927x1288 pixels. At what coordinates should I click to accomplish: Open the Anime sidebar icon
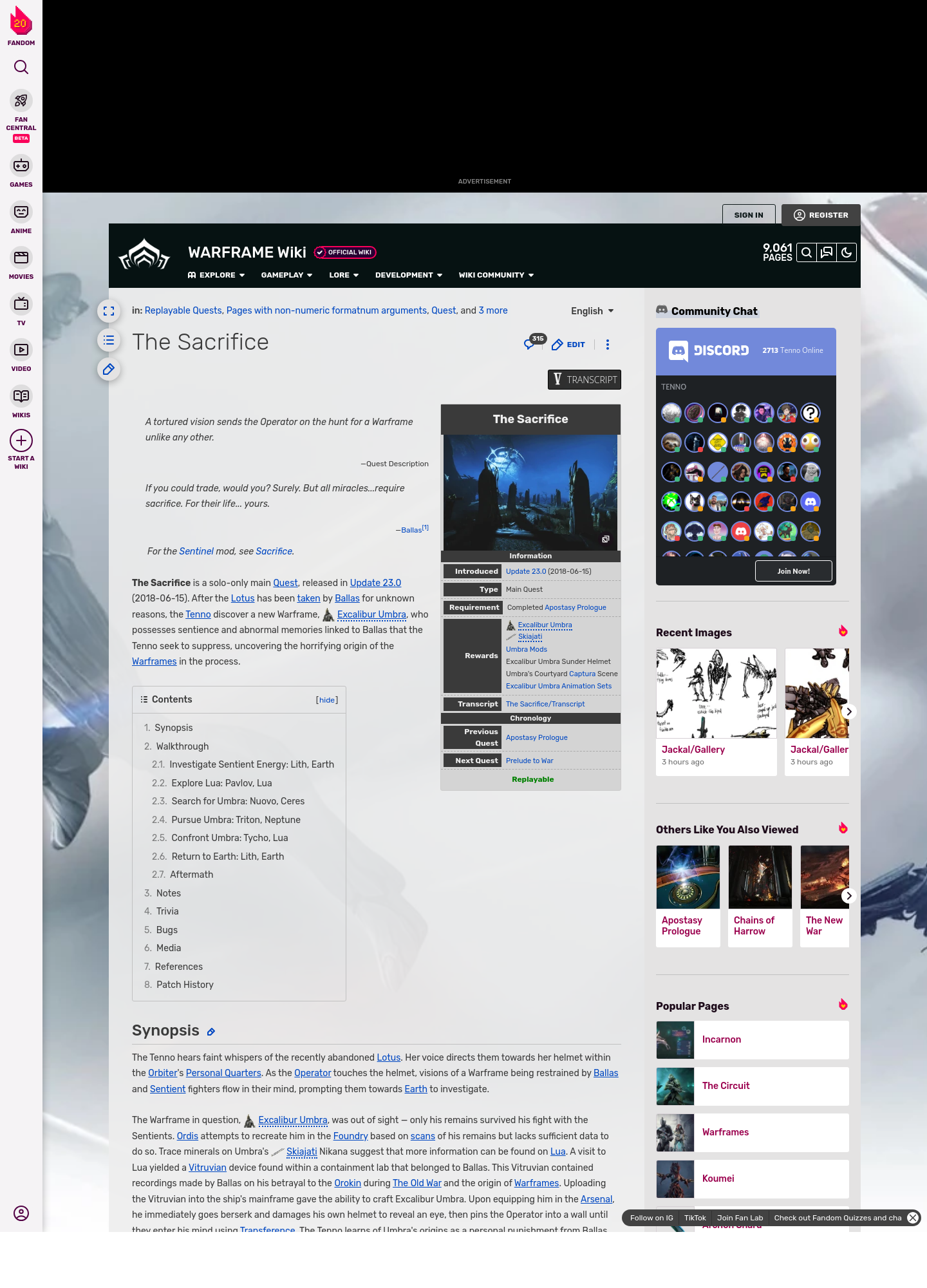point(21,212)
